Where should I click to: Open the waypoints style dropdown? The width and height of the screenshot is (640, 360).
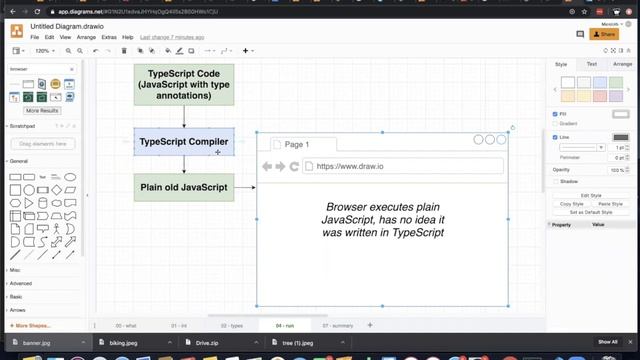coord(226,51)
